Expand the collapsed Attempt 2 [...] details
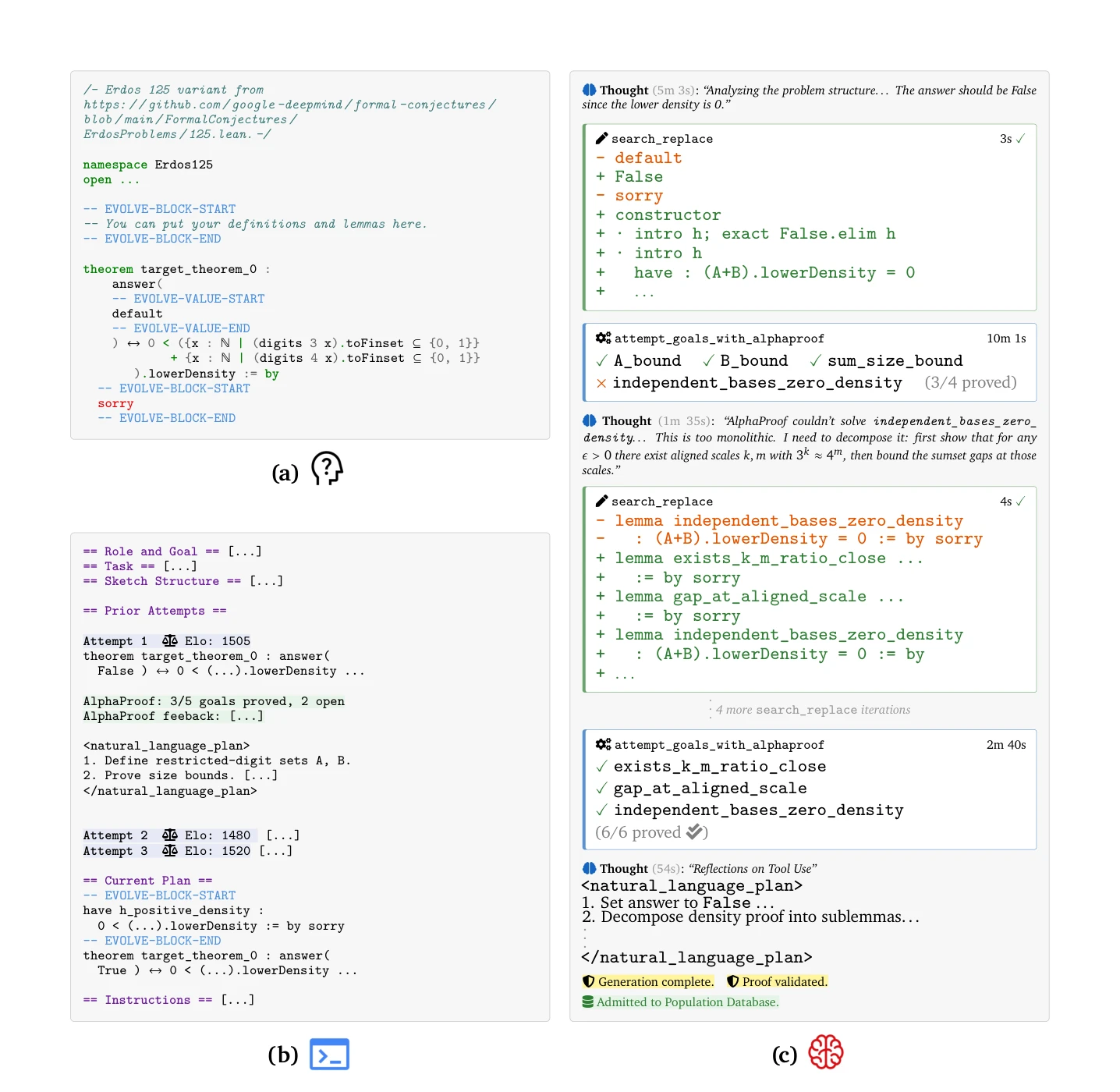Screen dimensions: 1120x1092 282,835
